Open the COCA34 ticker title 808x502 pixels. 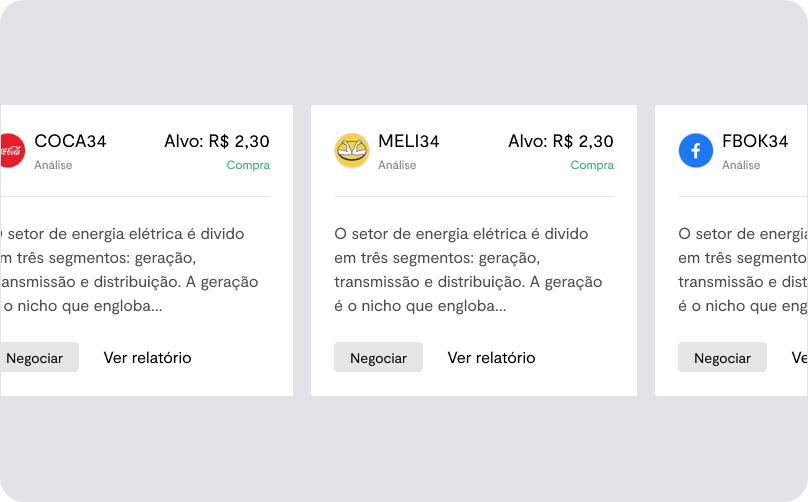click(70, 141)
